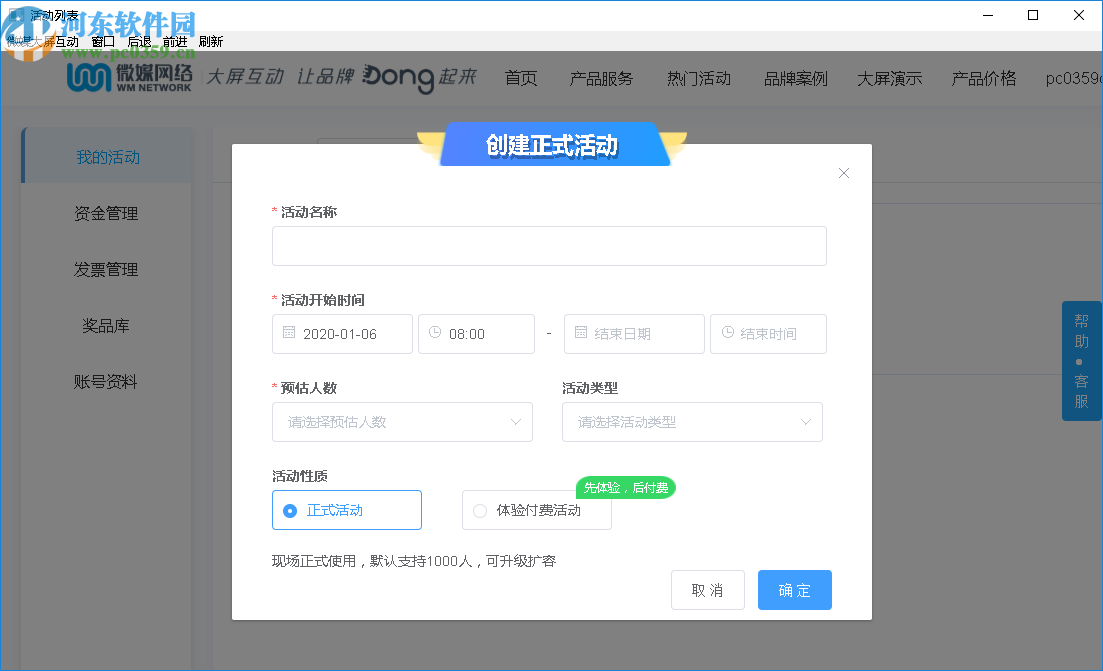Confirm the dialog with the 确定 button
Viewport: 1103px width, 671px height.
(794, 590)
